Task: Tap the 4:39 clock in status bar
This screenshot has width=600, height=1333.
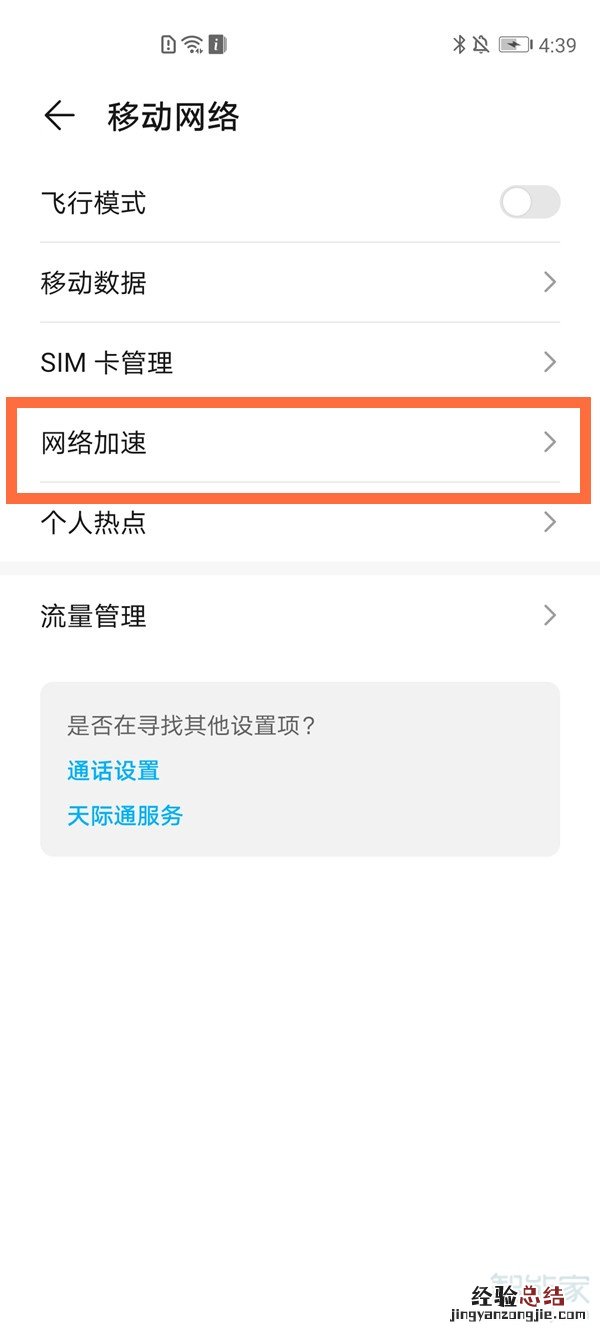Action: coord(557,45)
